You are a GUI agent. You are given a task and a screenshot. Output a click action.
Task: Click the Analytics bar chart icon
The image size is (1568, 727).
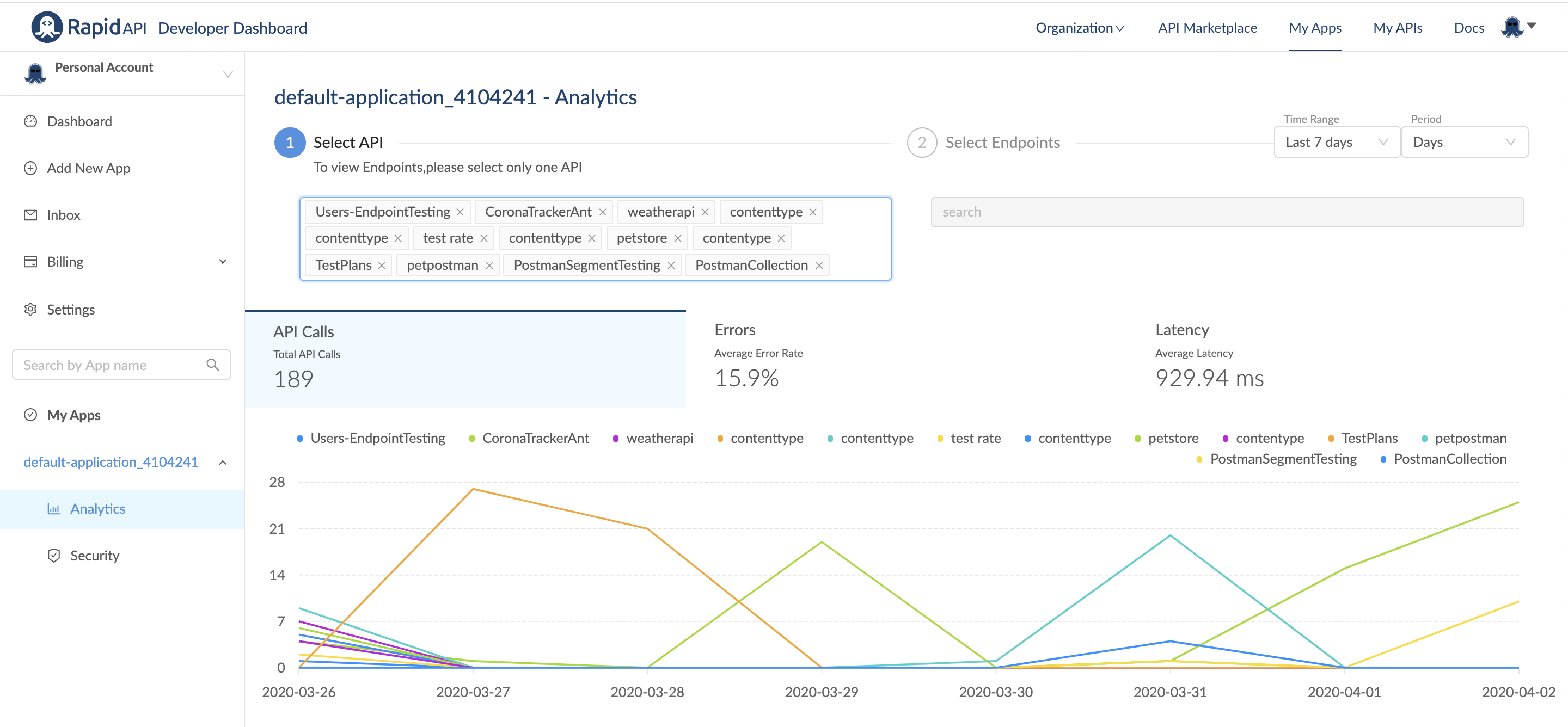[53, 509]
